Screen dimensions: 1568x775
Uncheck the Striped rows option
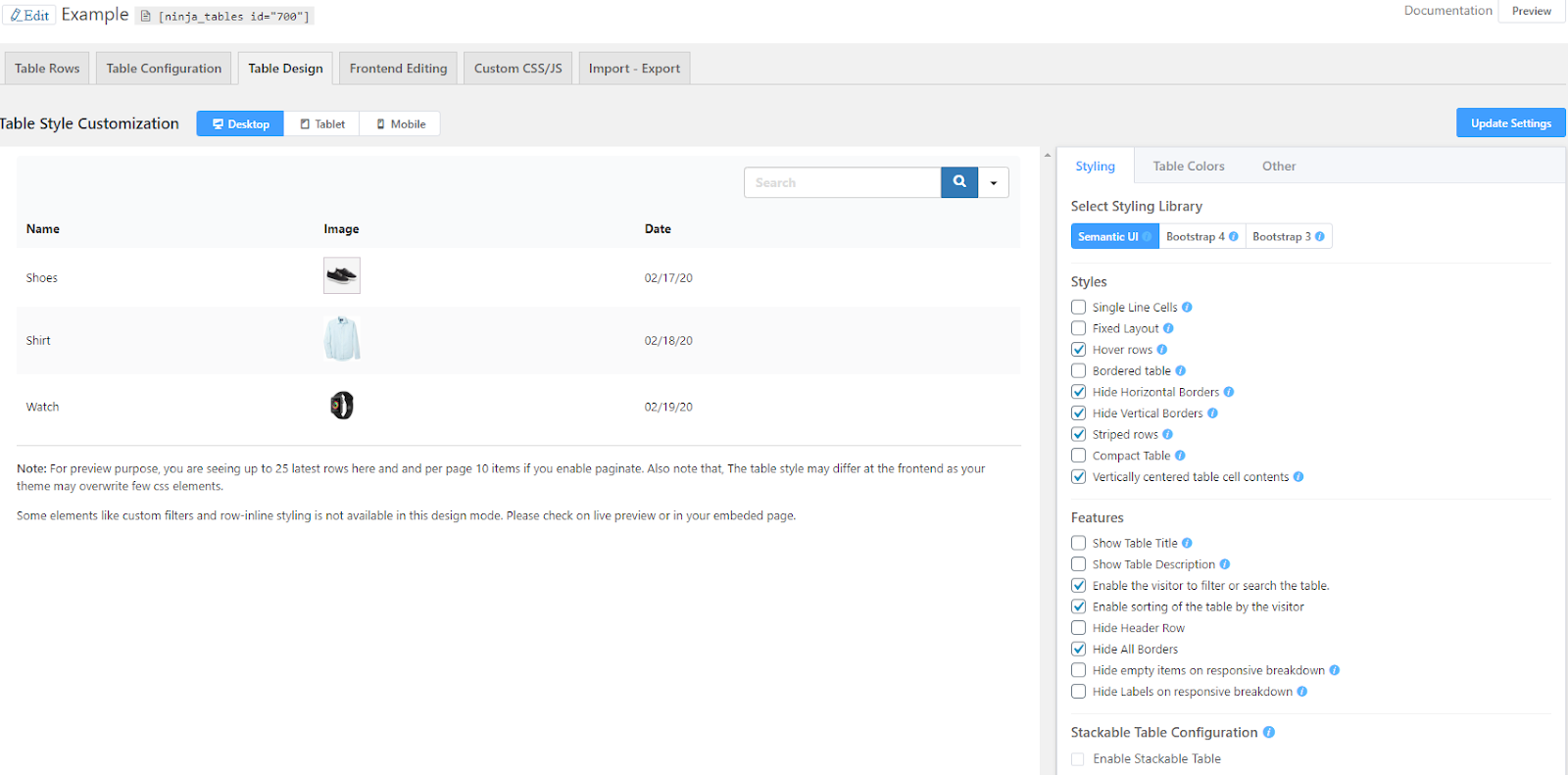(x=1079, y=435)
